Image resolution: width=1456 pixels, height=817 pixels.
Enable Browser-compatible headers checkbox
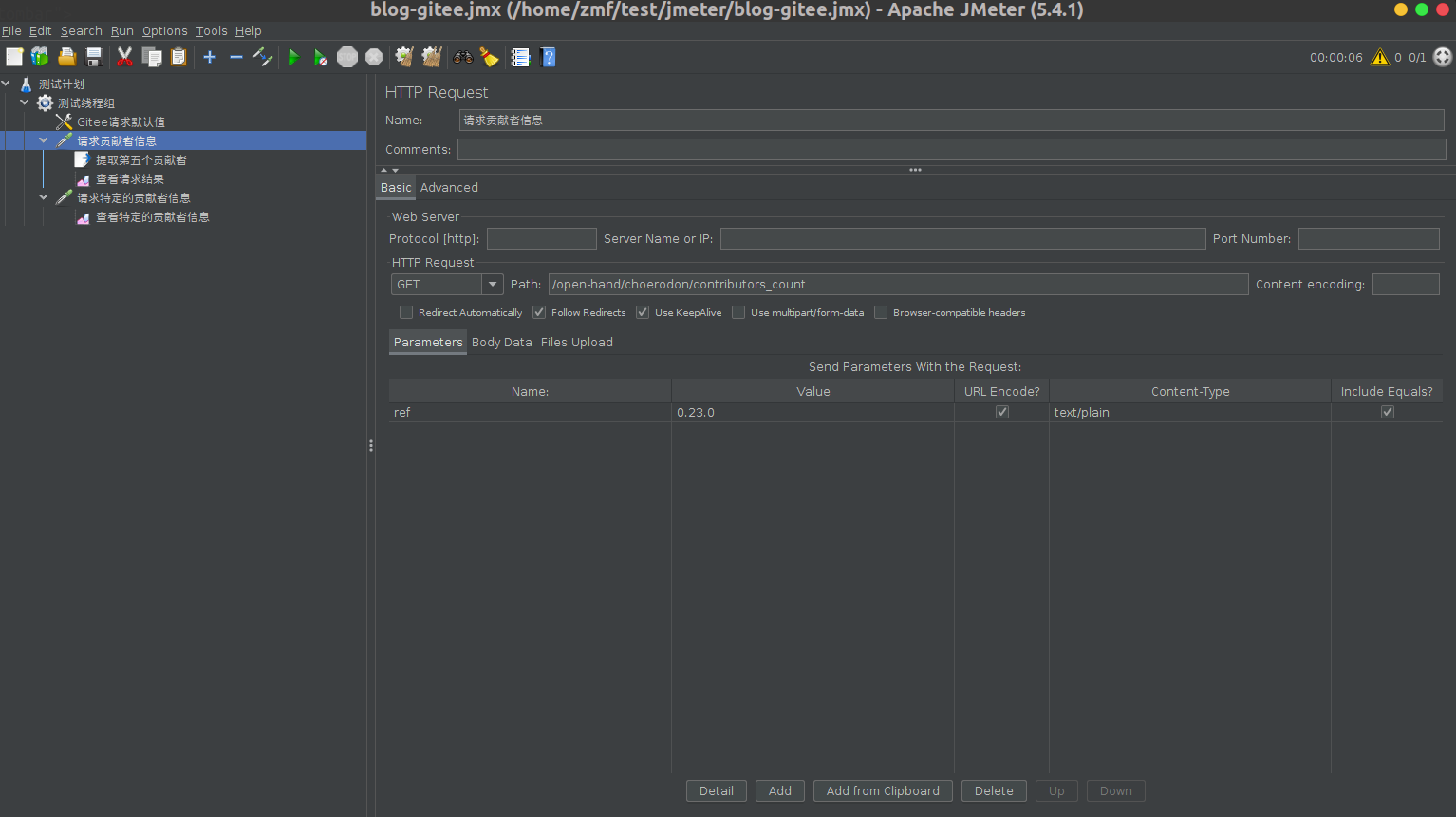(881, 312)
